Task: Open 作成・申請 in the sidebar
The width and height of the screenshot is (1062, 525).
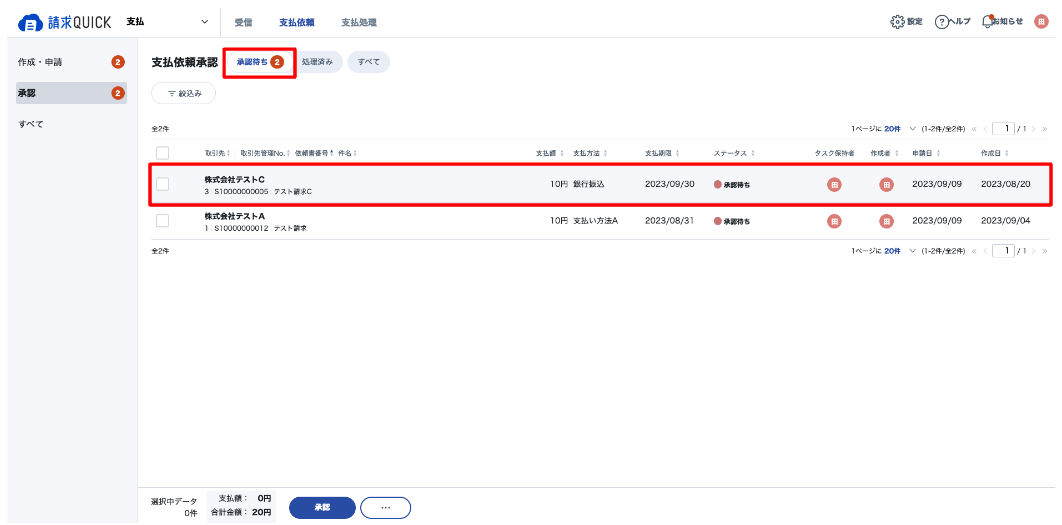Action: (x=71, y=62)
